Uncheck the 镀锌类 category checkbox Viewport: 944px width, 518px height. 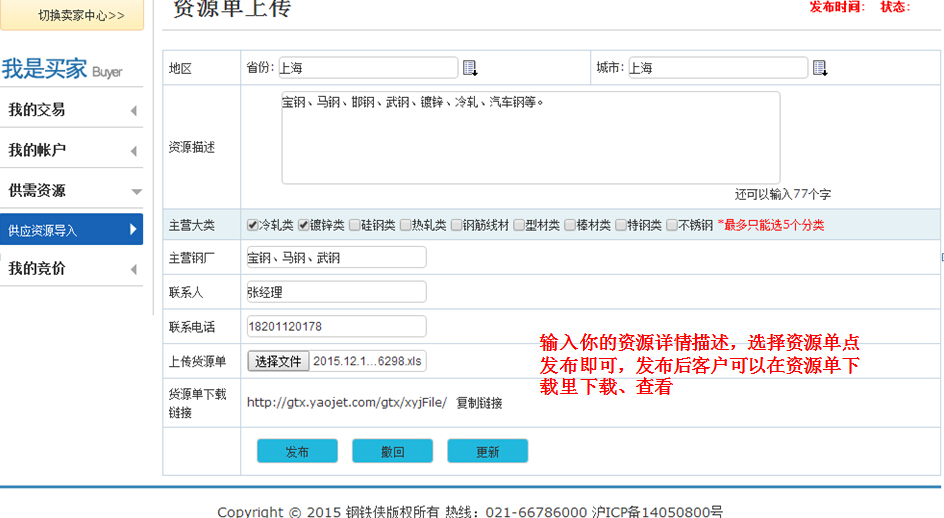click(x=304, y=225)
